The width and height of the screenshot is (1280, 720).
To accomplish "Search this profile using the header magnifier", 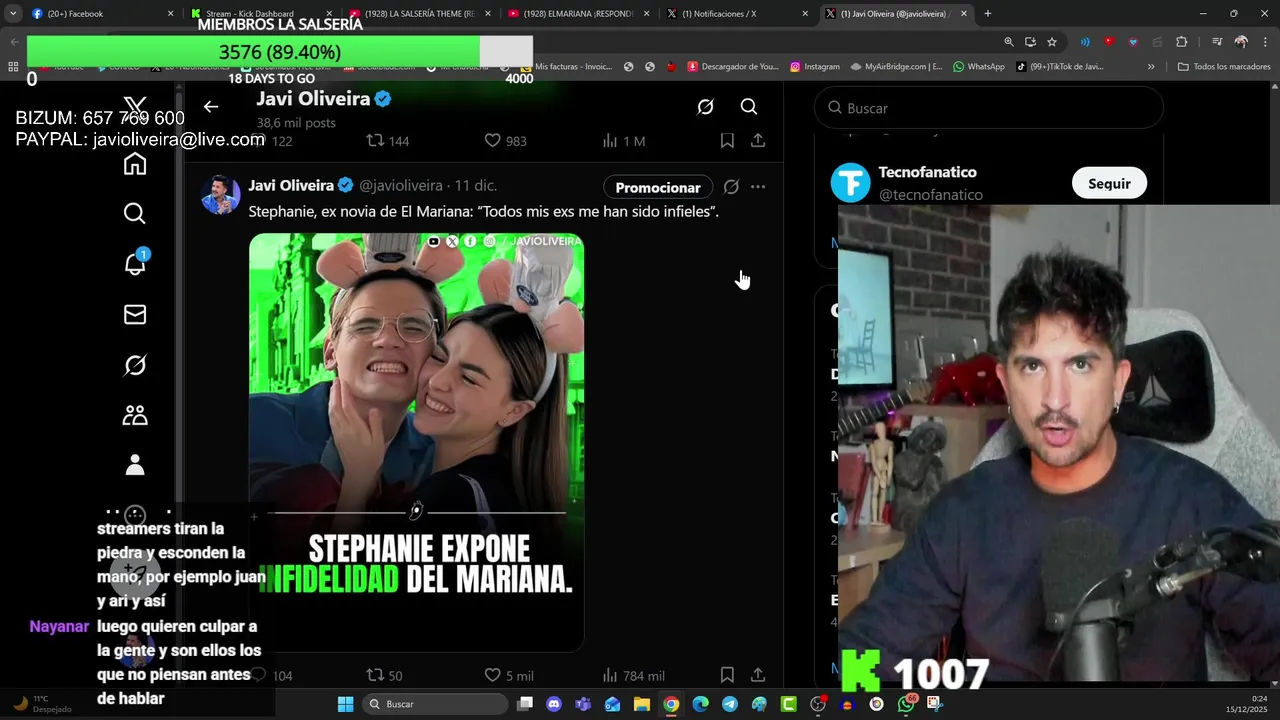I will 749,107.
